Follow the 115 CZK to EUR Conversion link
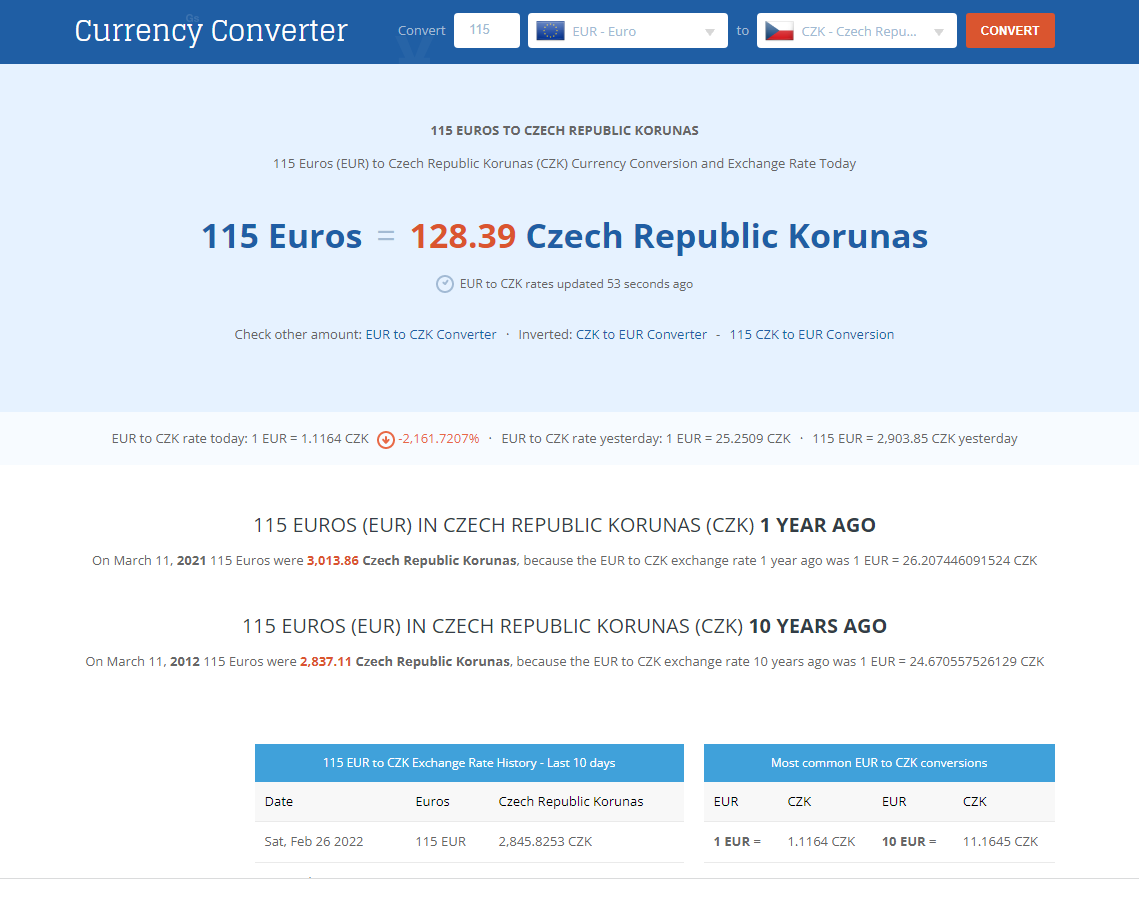This screenshot has width=1139, height=897. pos(811,335)
